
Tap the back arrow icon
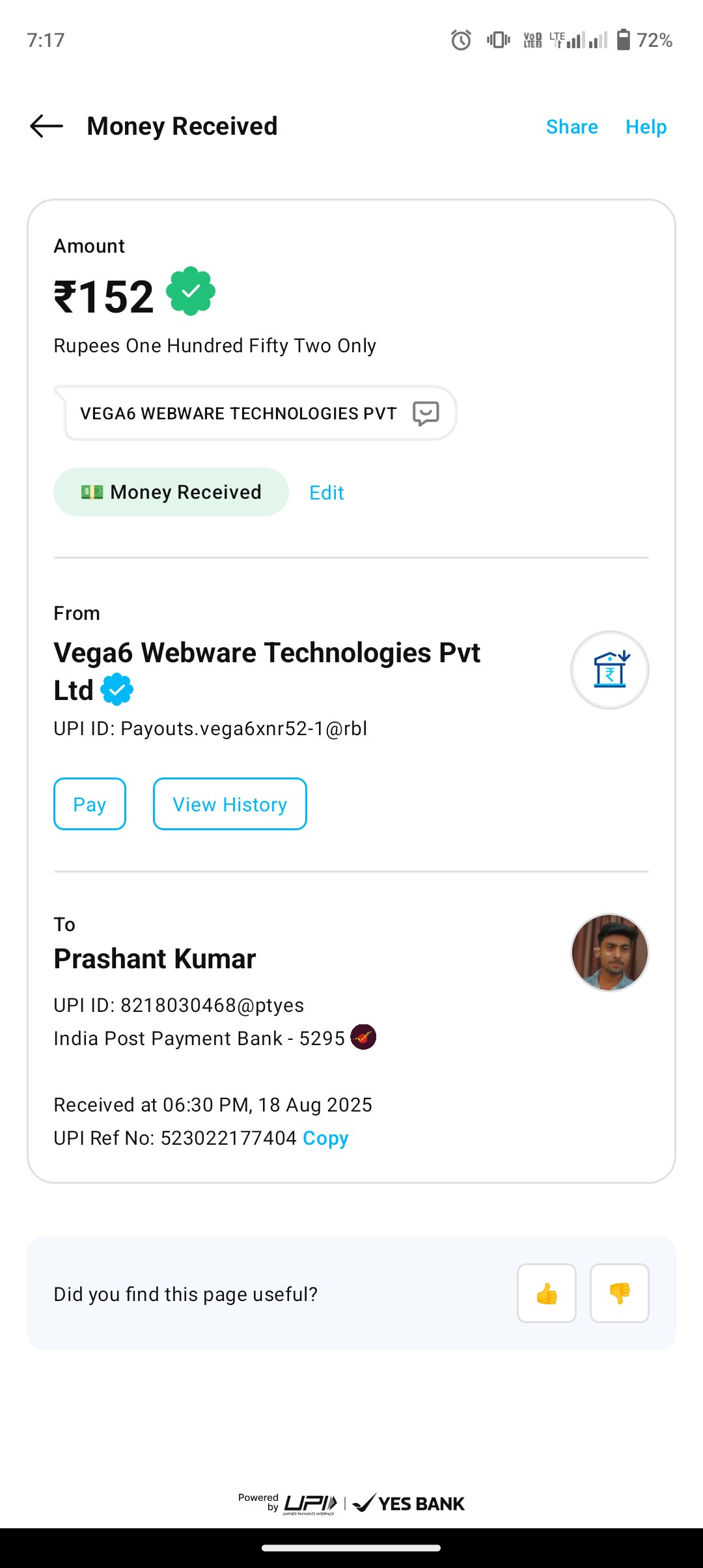pyautogui.click(x=46, y=126)
